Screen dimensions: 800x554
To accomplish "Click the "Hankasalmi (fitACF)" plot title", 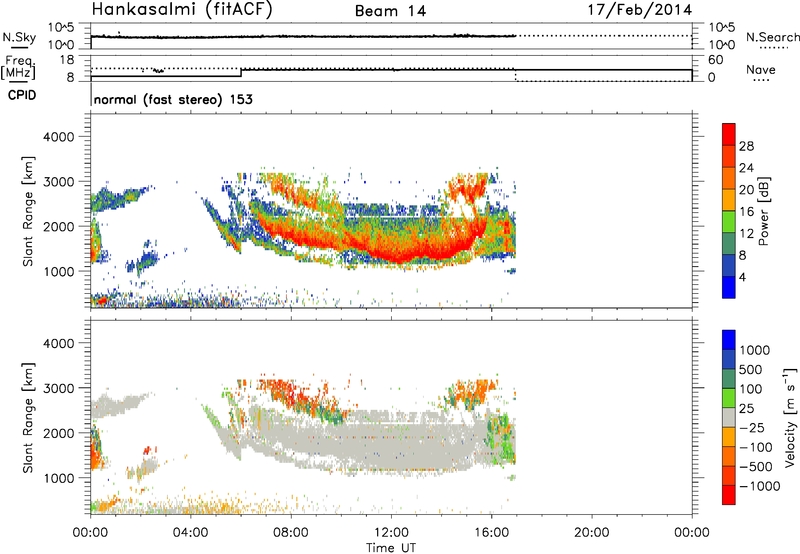I will pos(182,9).
